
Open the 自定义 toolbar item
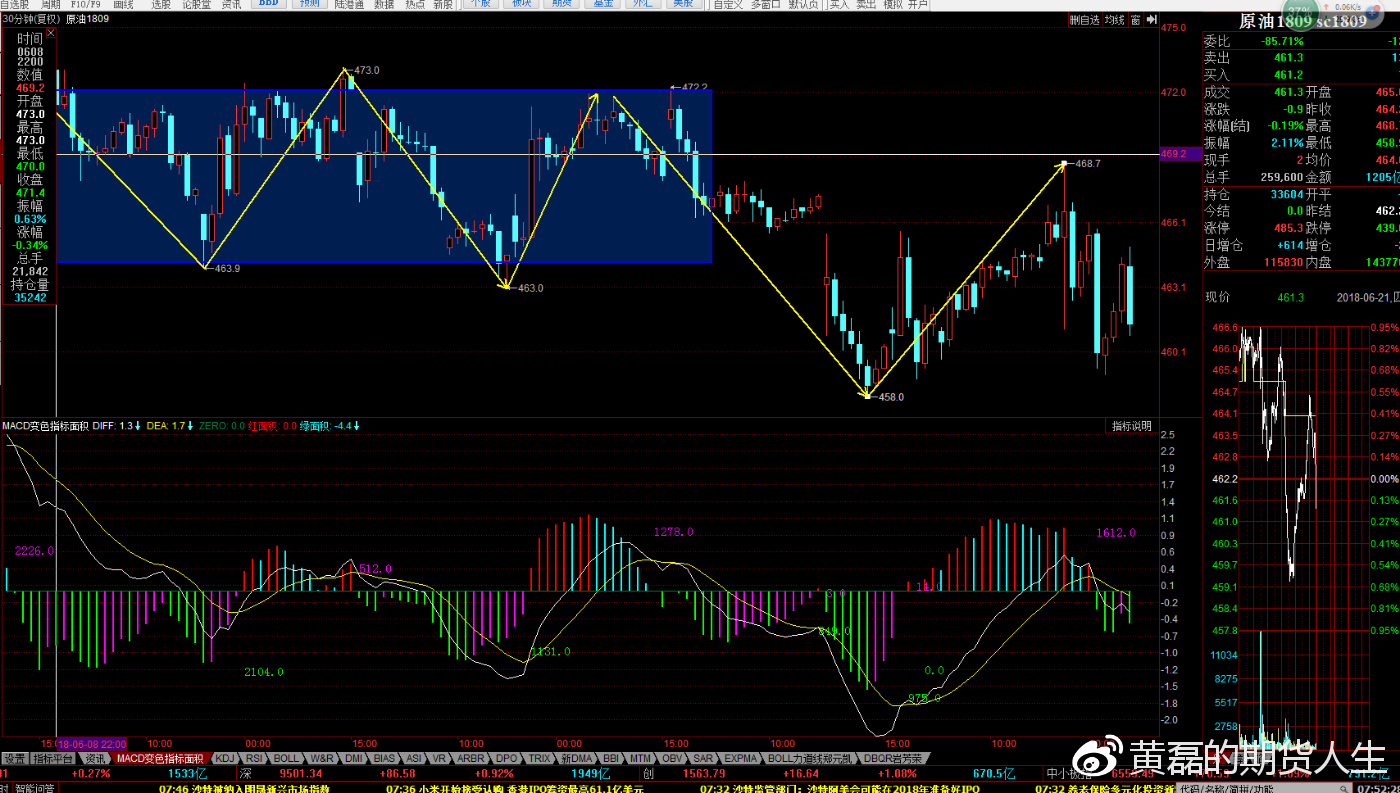(x=727, y=4)
